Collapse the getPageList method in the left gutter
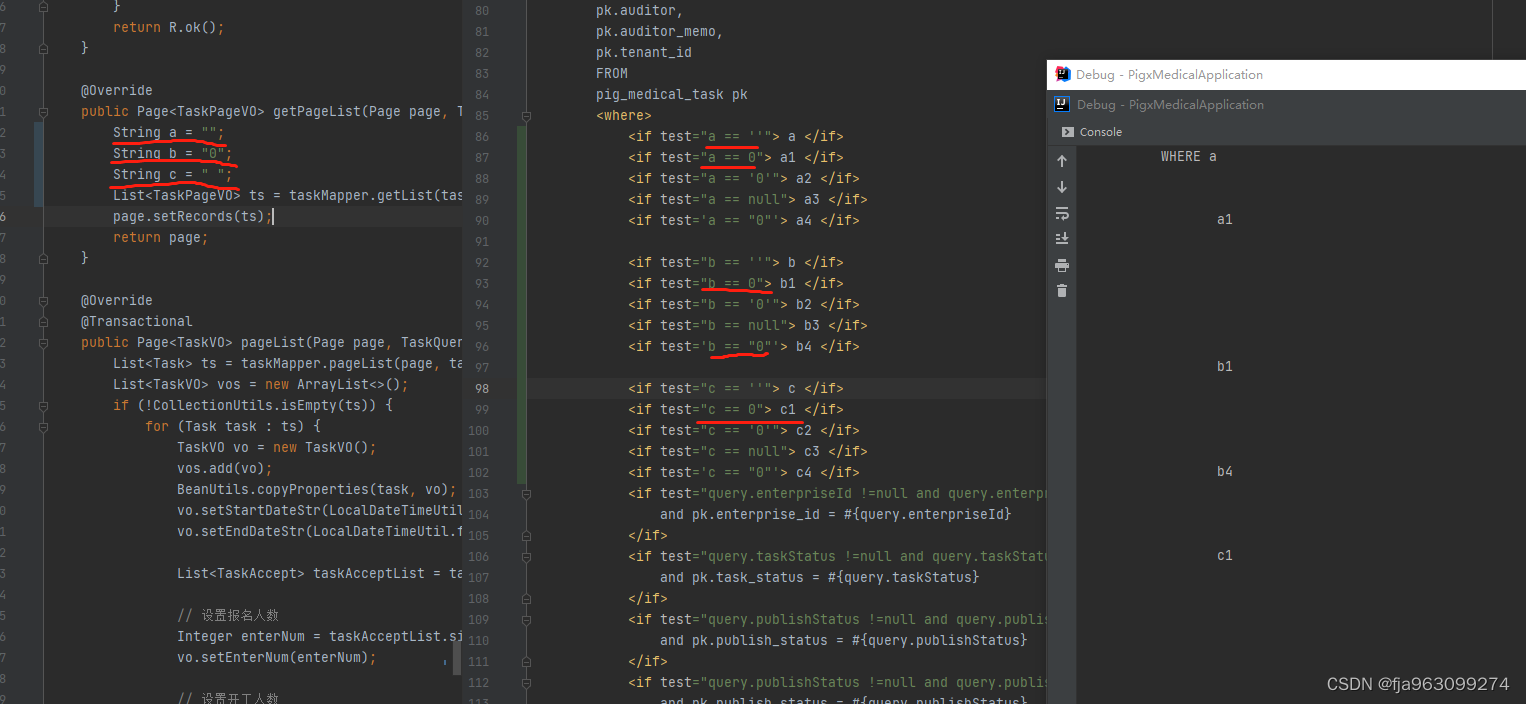 tap(42, 111)
